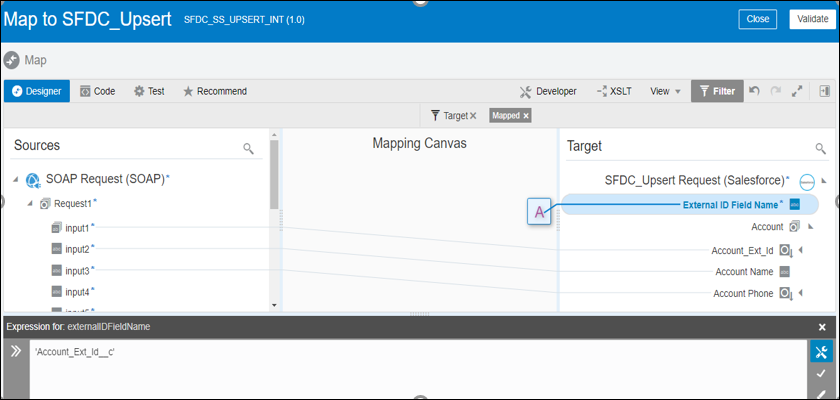Select input3 in Sources tree
The width and height of the screenshot is (840, 400).
(77, 271)
